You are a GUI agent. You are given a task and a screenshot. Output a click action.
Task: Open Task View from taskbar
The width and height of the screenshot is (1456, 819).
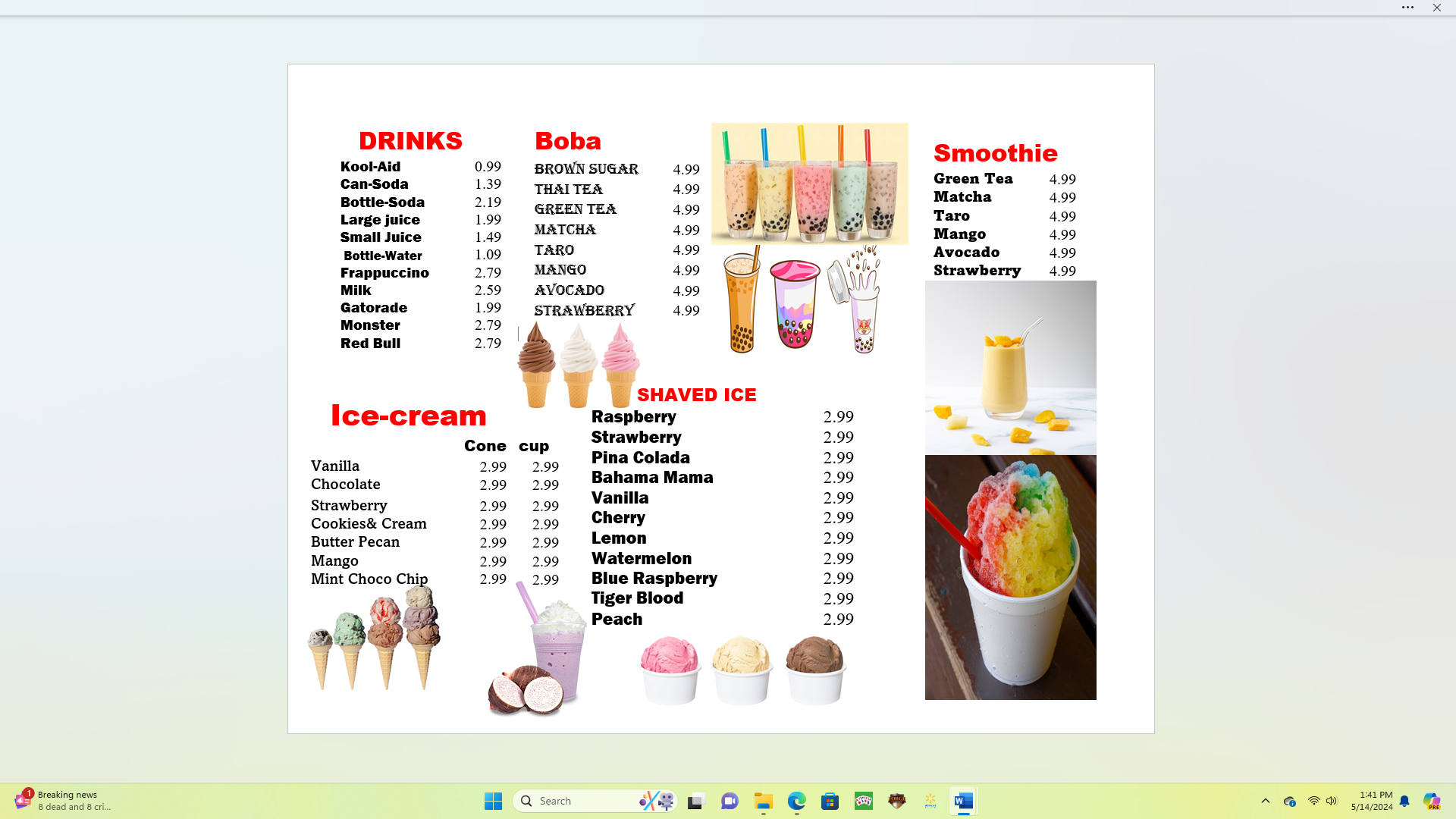point(696,801)
